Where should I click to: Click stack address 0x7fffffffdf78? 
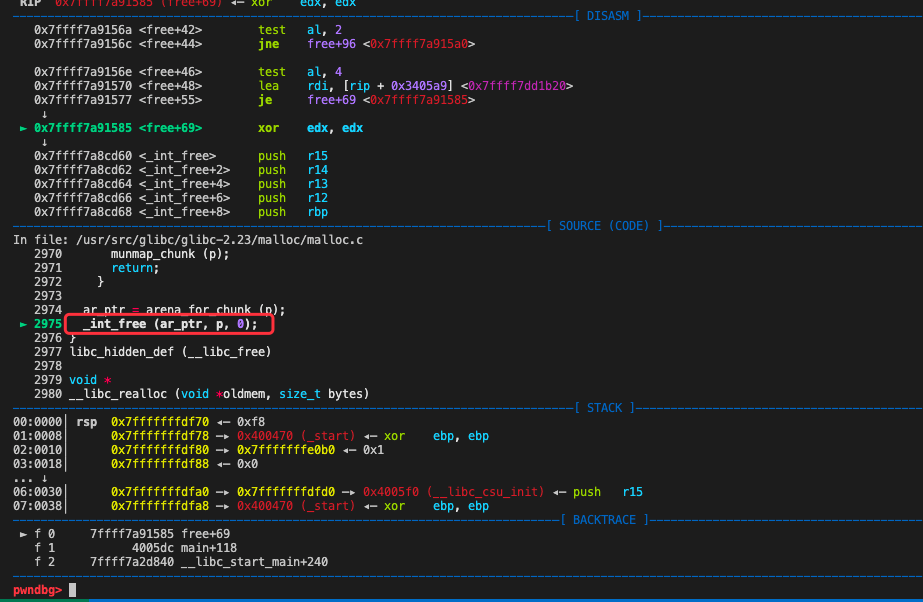click(160, 436)
